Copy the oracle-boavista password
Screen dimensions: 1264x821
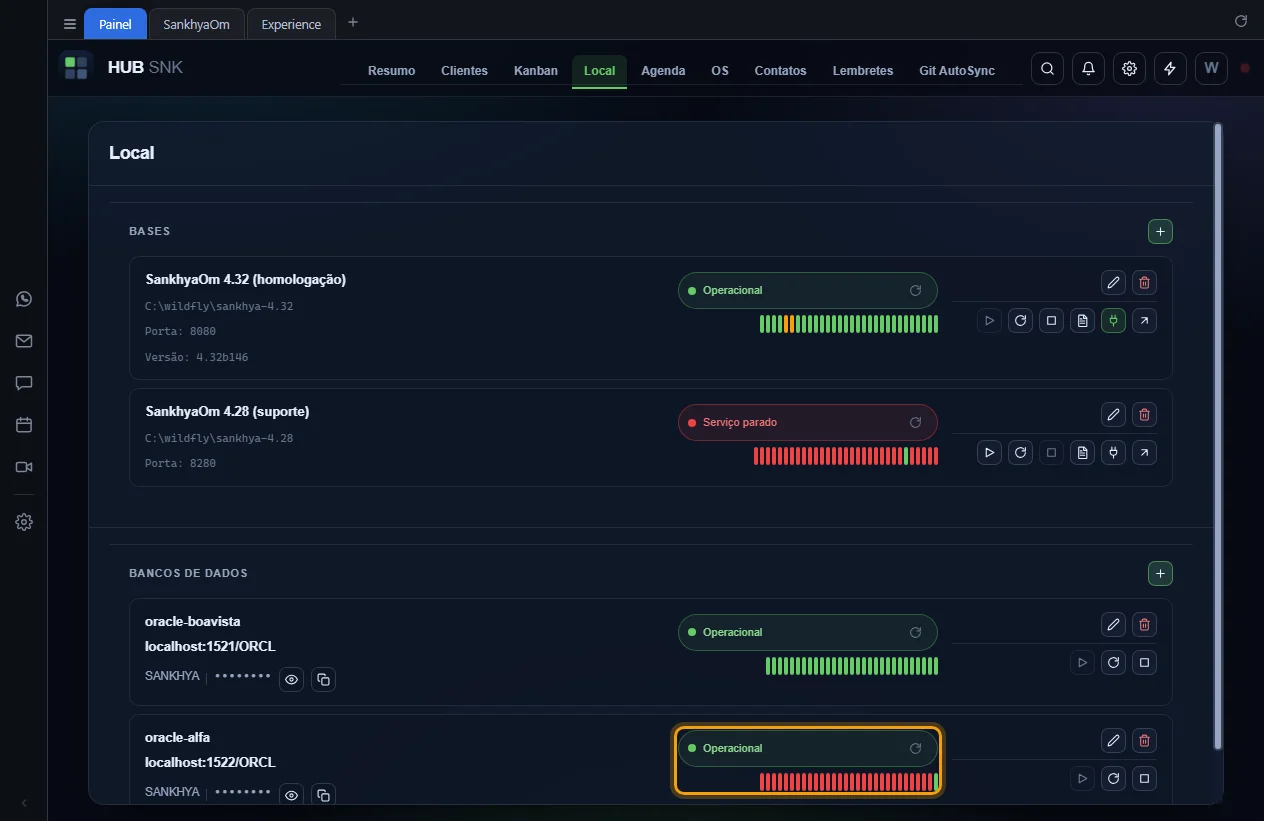coord(323,679)
